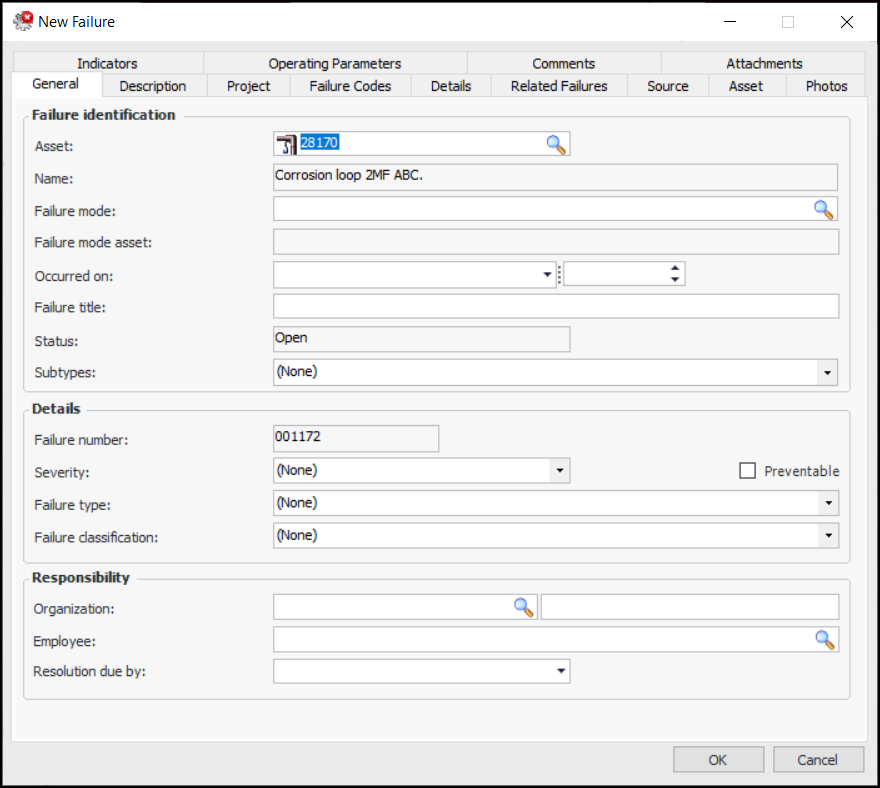Increase the Occurred on time with up arrow

676,269
